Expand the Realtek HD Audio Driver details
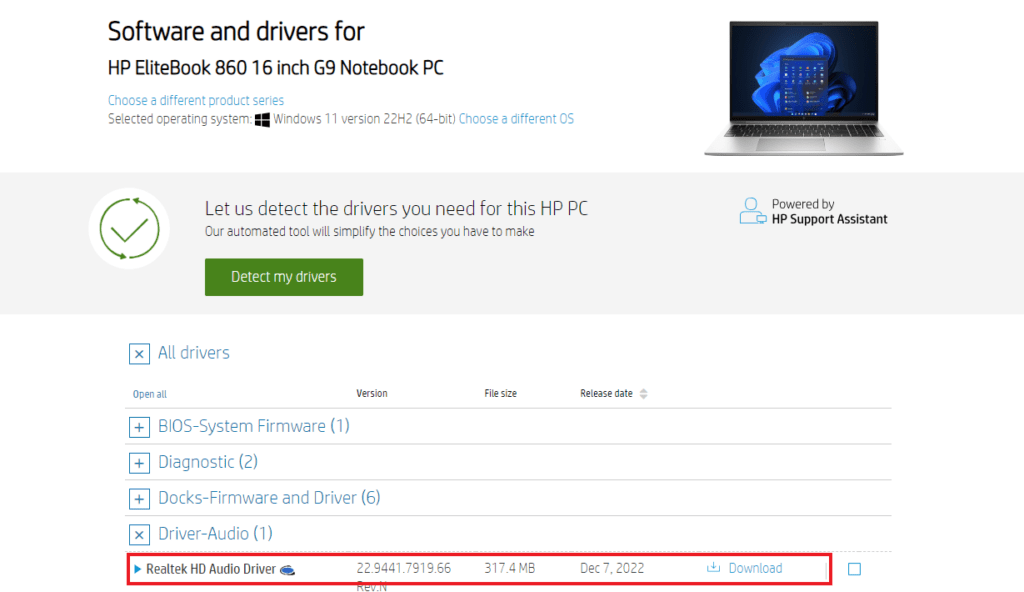Image resolution: width=1024 pixels, height=592 pixels. click(136, 567)
